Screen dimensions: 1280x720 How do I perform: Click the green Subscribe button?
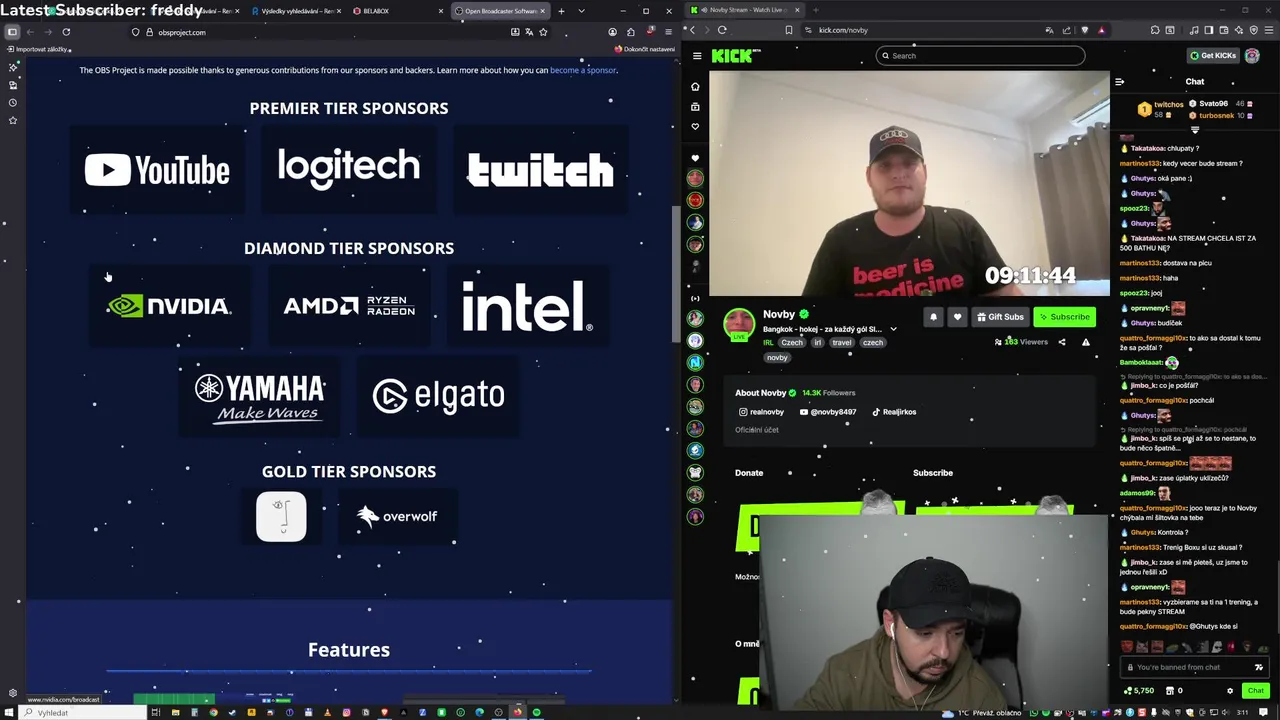[x=1065, y=317]
